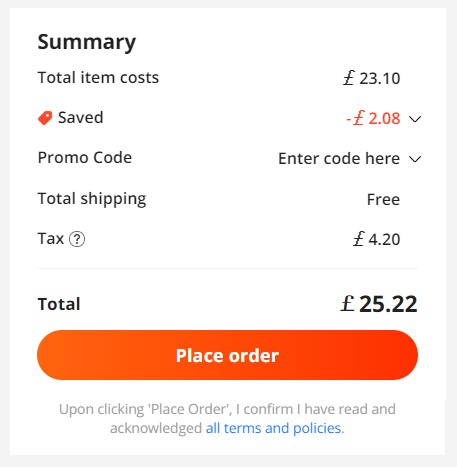Open the all terms and policies link
This screenshot has height=467, width=457.
(x=275, y=428)
